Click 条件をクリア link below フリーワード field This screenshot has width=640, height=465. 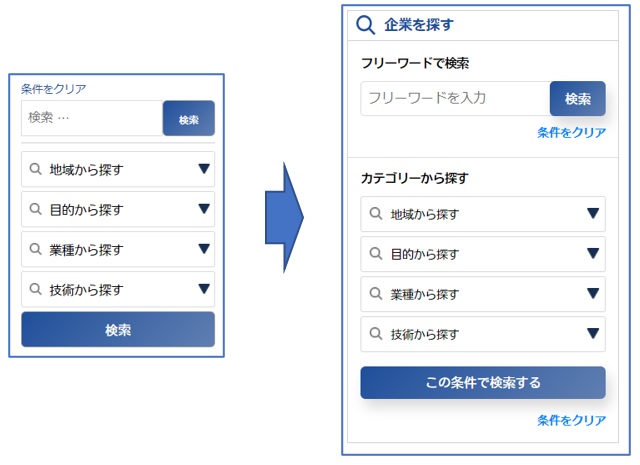[571, 132]
